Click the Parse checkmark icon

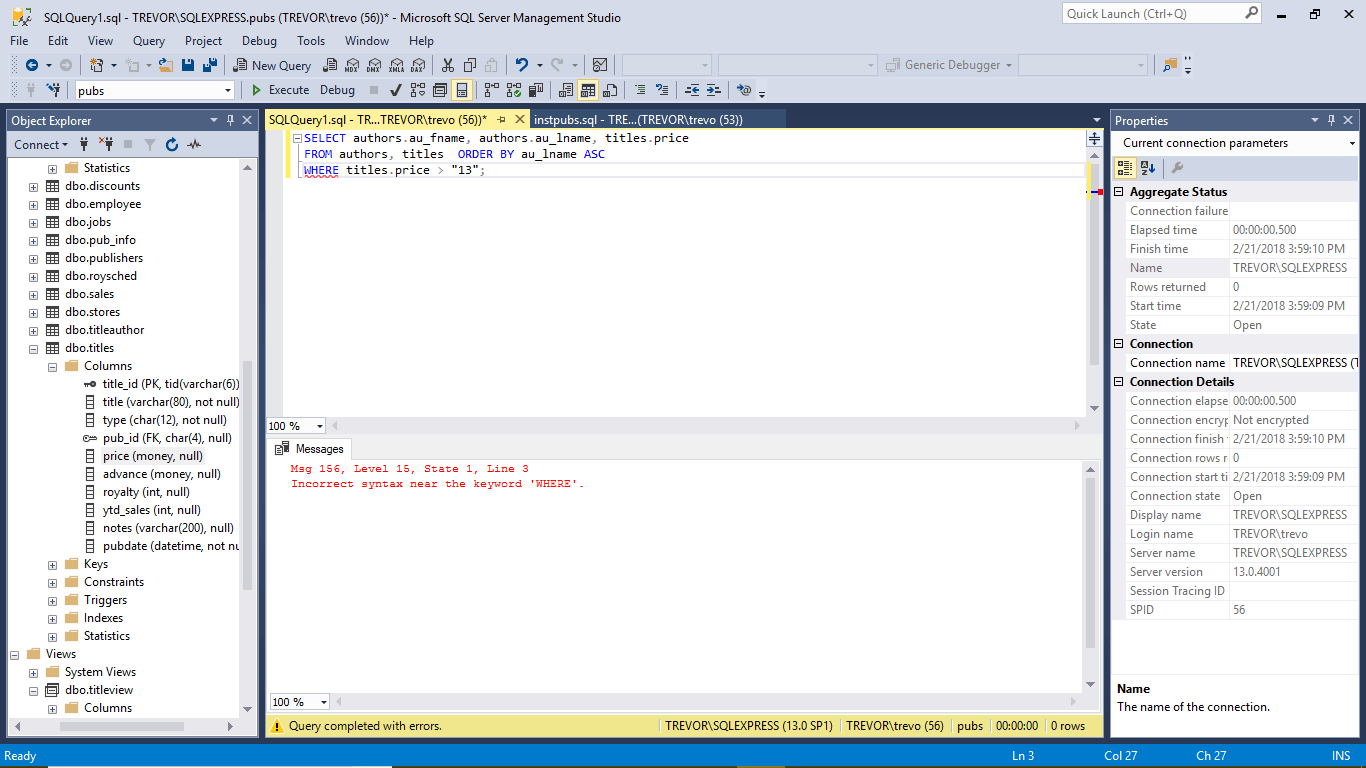coord(396,90)
